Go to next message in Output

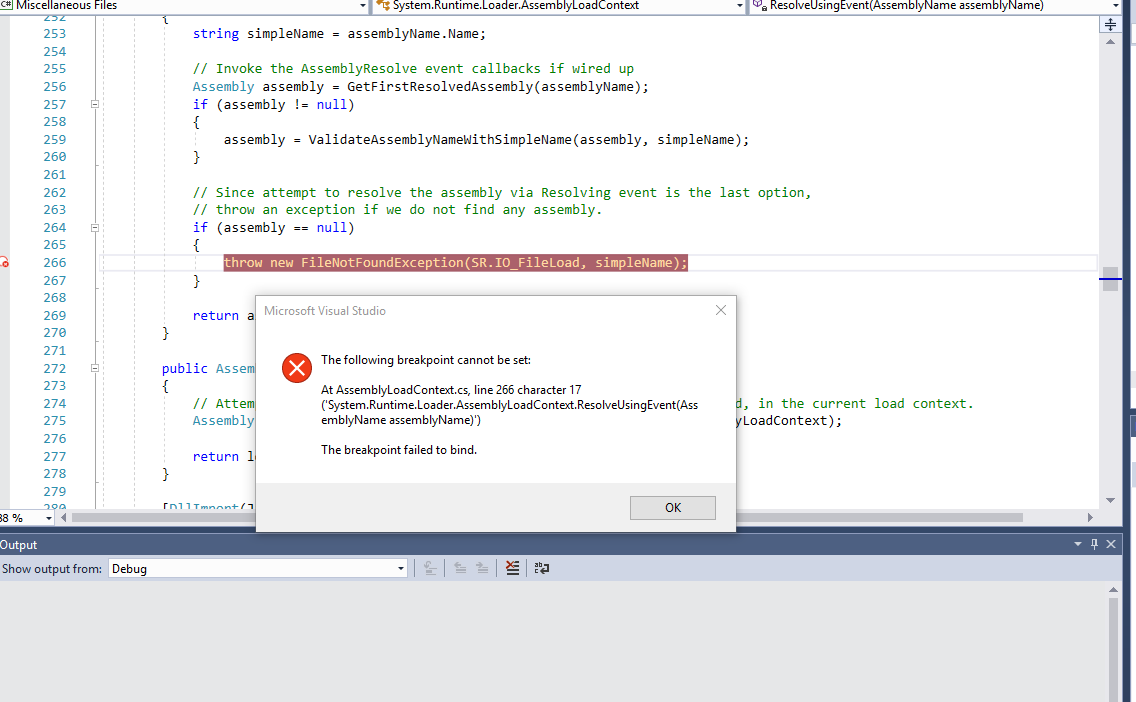(x=482, y=569)
